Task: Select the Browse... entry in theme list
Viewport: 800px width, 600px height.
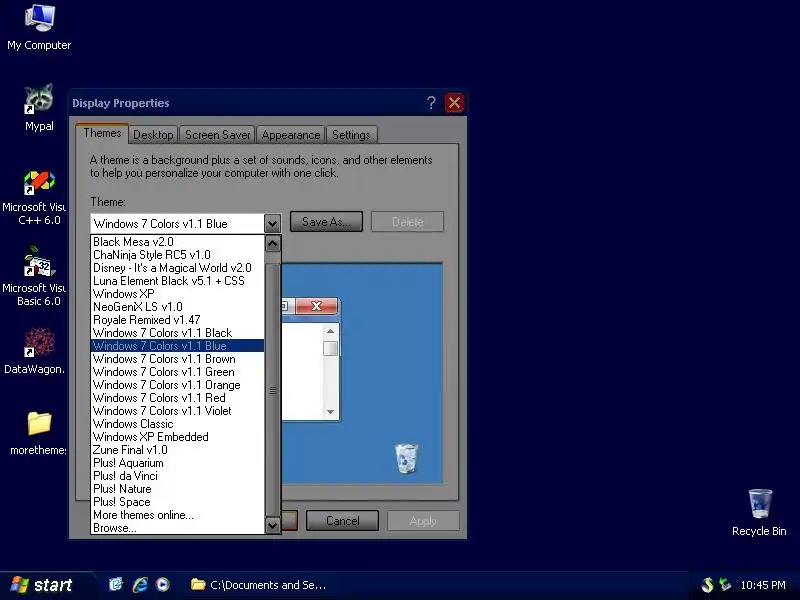Action: (177, 528)
